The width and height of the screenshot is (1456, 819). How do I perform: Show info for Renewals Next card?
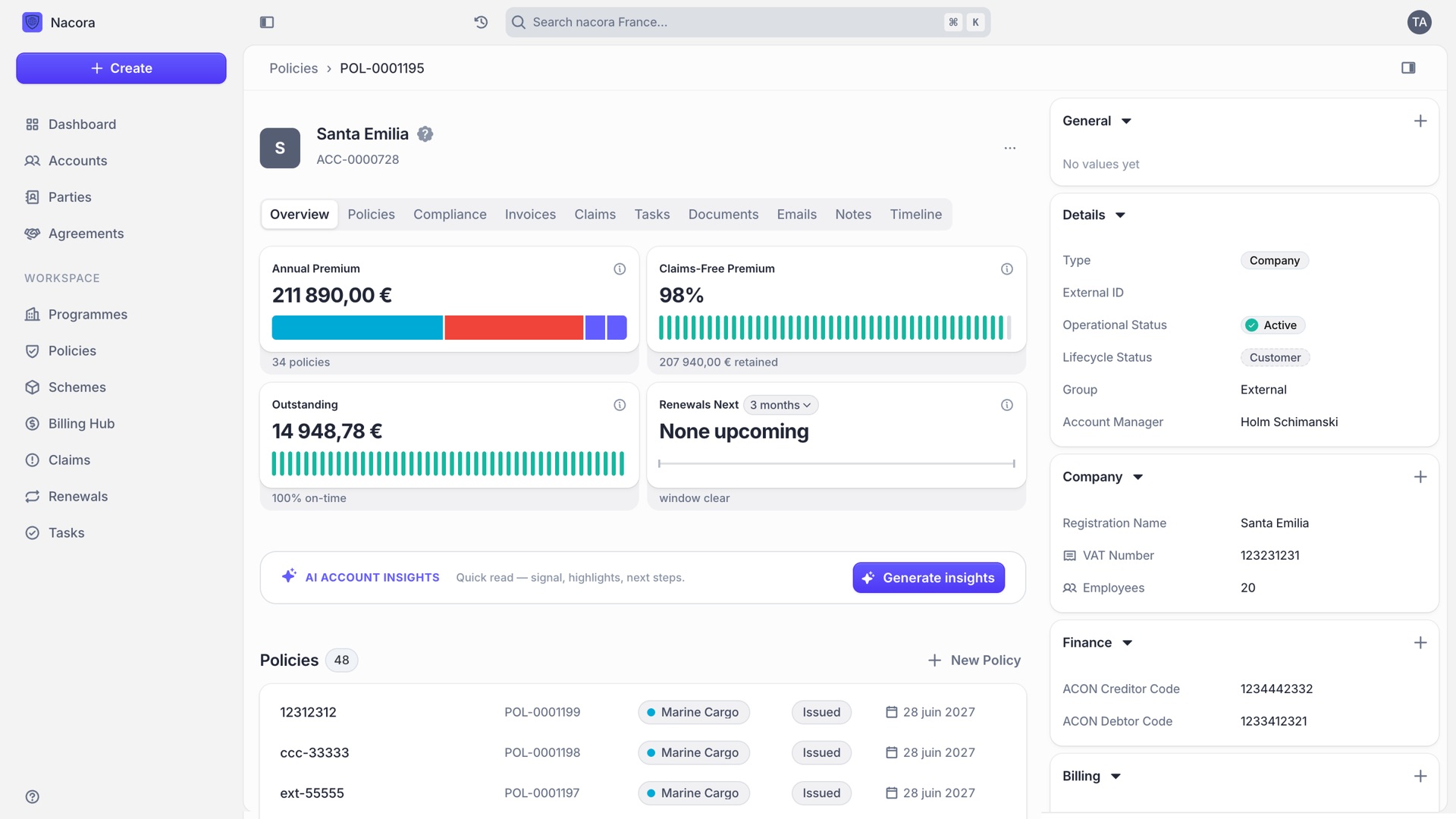1007,405
